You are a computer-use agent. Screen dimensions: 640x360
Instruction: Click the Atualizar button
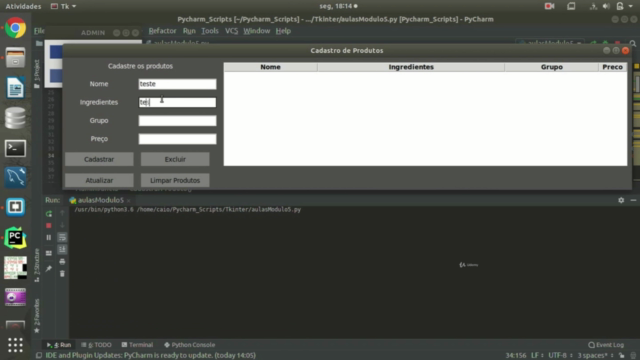point(99,180)
